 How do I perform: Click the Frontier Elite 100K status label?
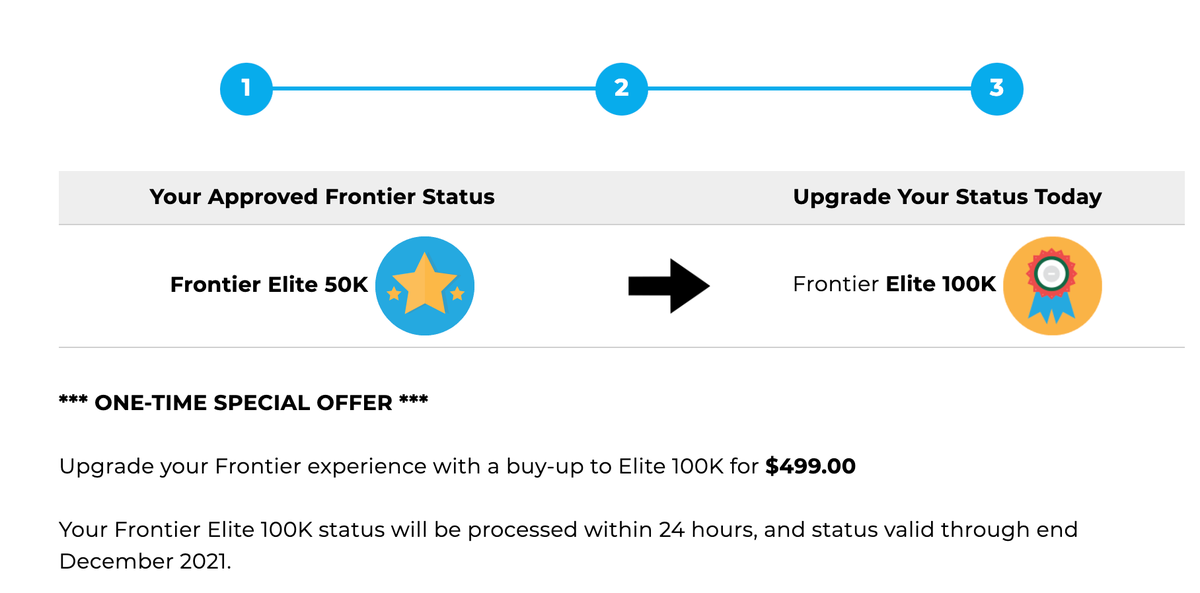coord(894,284)
